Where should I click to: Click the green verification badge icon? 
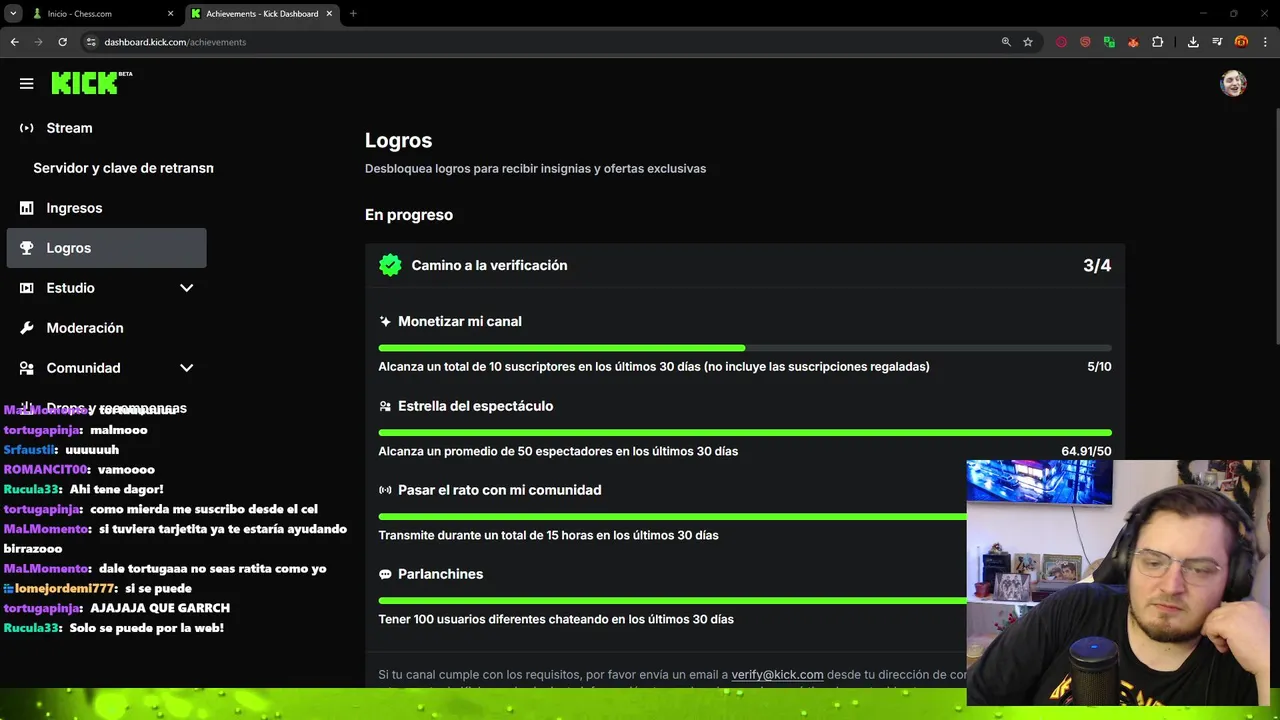click(390, 265)
